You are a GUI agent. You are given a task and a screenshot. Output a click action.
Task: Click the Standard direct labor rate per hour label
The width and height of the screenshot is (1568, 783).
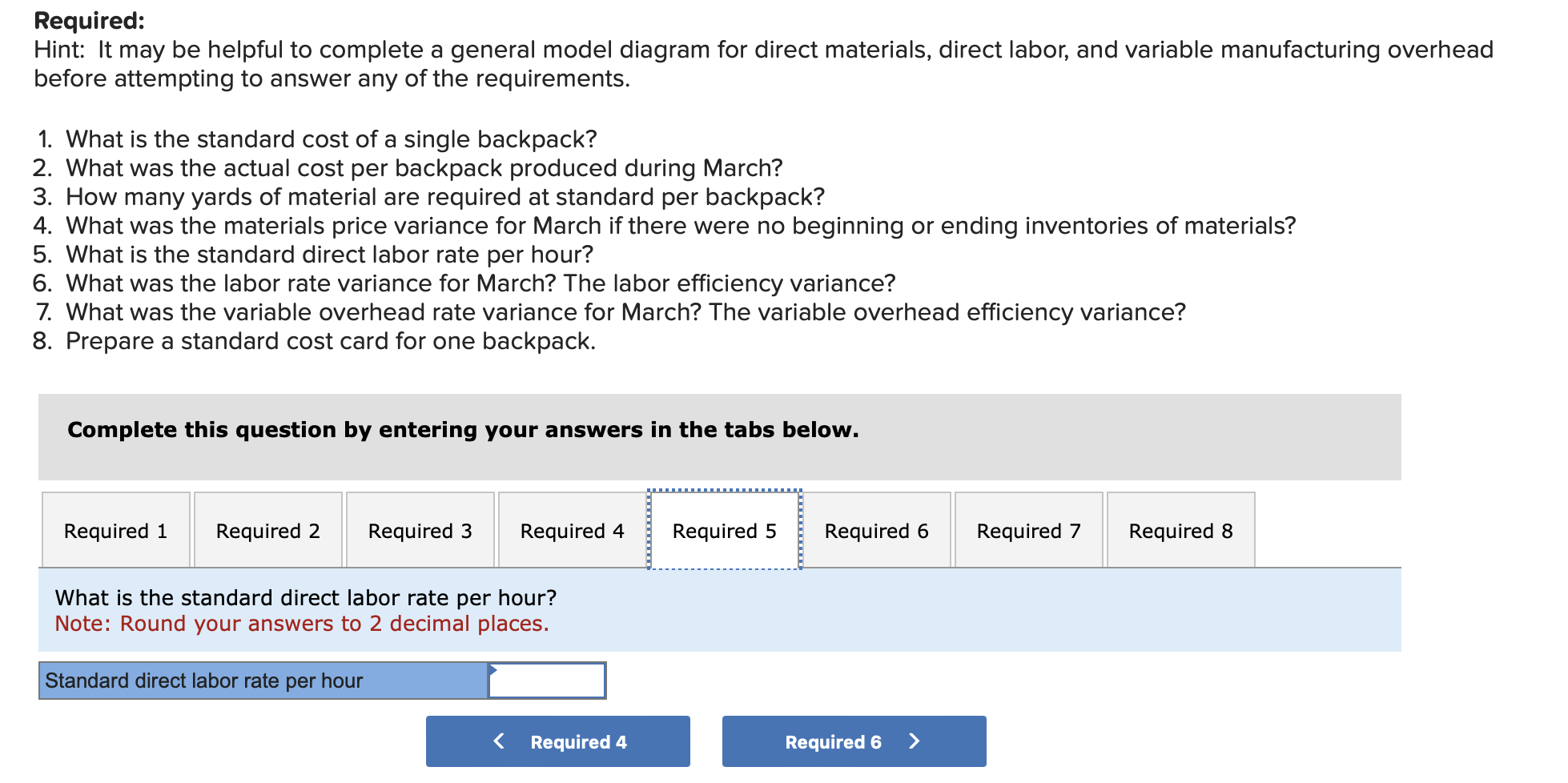pos(203,681)
